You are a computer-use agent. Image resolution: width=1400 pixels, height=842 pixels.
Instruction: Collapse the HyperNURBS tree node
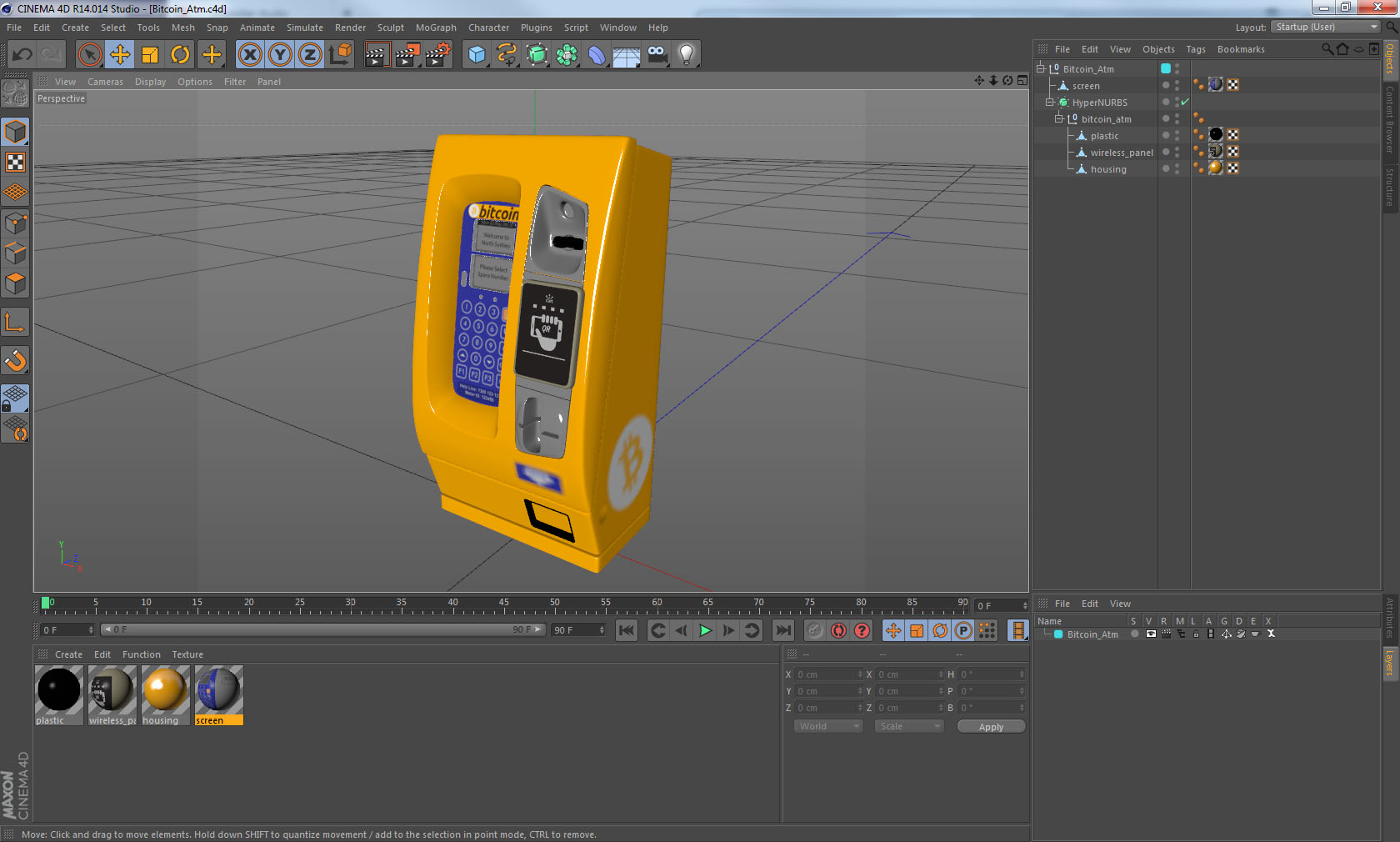tap(1050, 102)
